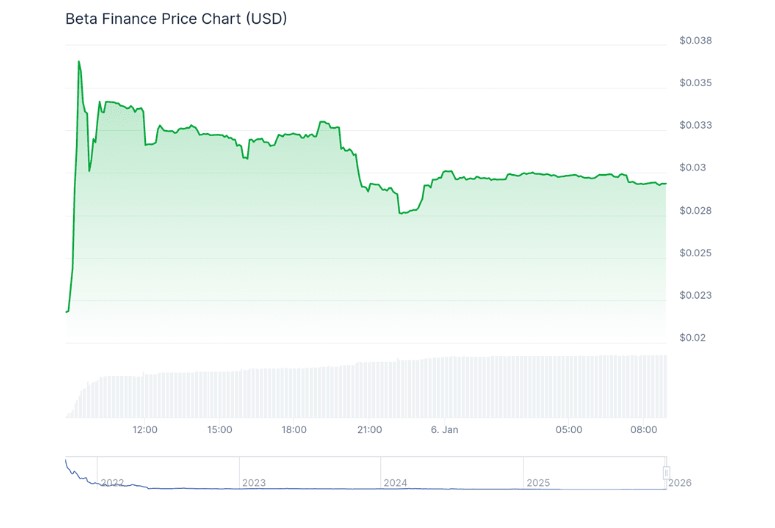Click the 2025 label in the range navigator

pyautogui.click(x=538, y=483)
